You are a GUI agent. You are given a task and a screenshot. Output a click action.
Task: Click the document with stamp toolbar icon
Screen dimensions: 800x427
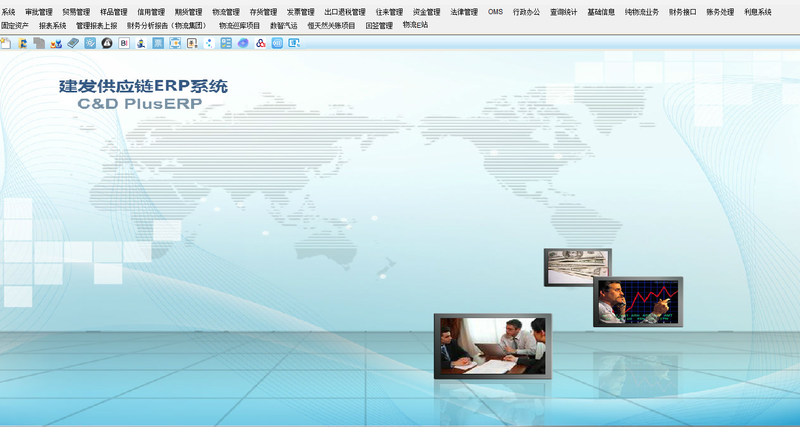coord(192,43)
